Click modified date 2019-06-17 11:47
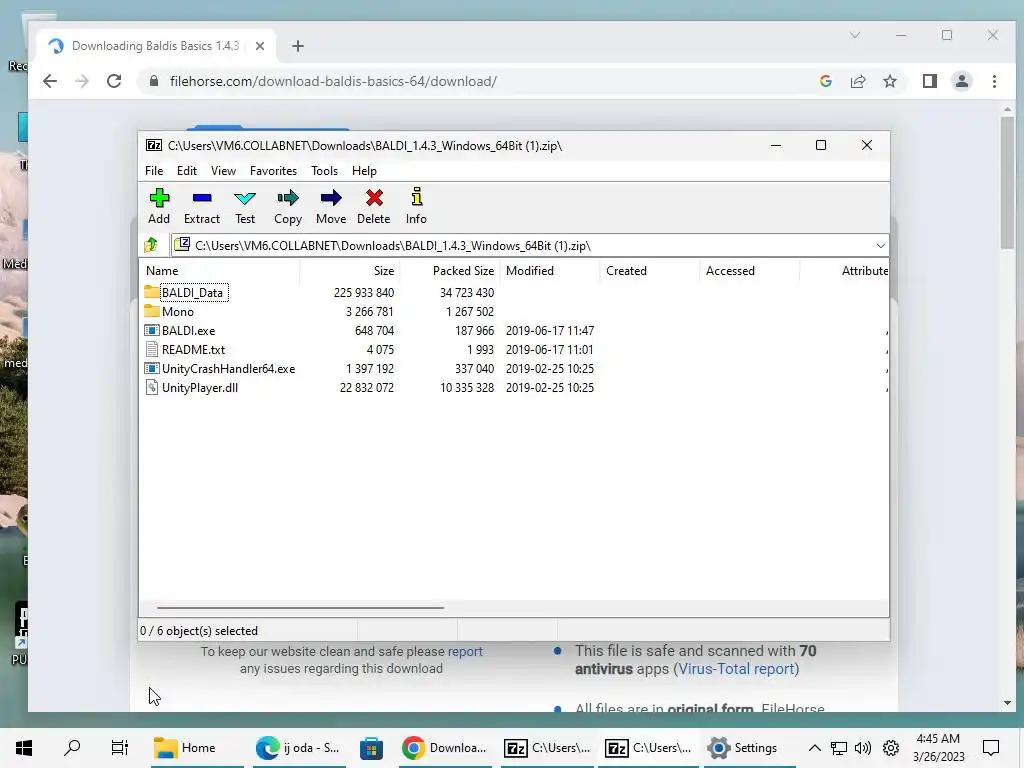The height and width of the screenshot is (768, 1024). pos(550,330)
